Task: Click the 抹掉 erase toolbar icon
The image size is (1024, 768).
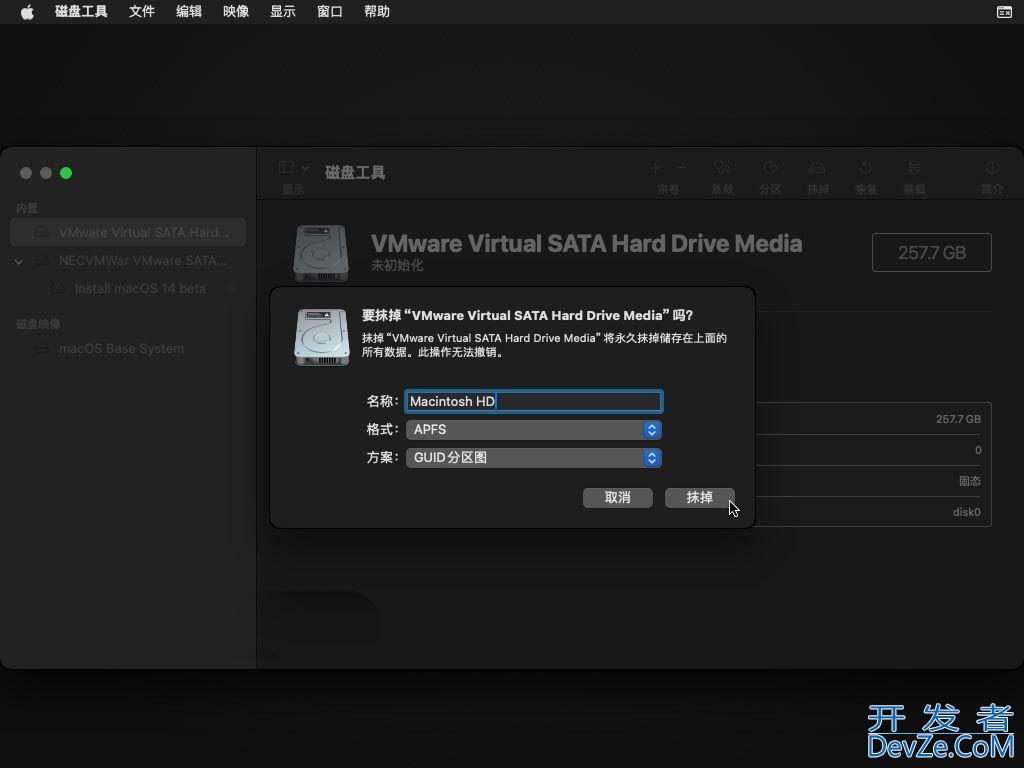Action: tap(818, 168)
